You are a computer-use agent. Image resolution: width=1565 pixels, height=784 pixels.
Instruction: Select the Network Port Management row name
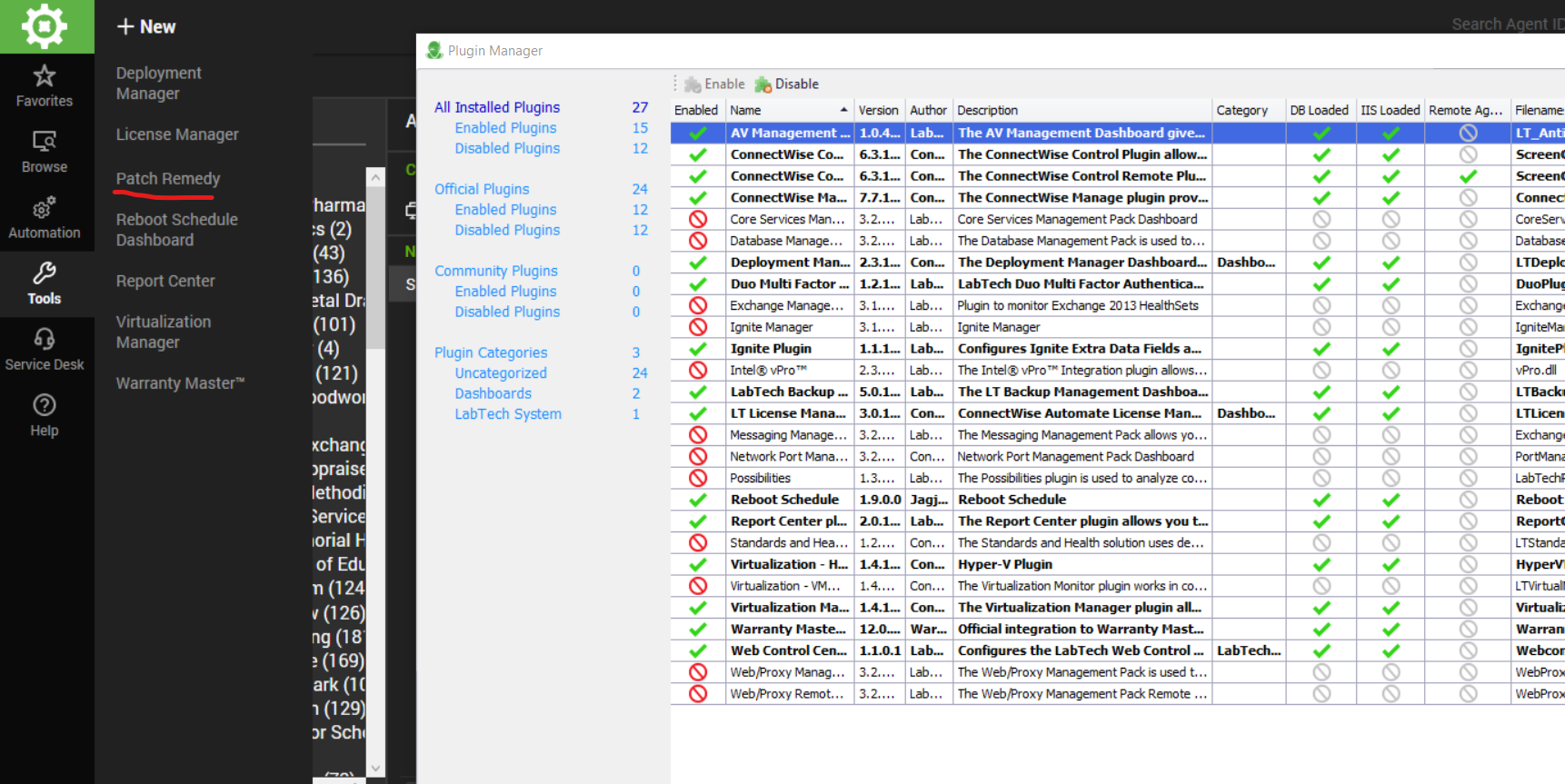coord(789,457)
